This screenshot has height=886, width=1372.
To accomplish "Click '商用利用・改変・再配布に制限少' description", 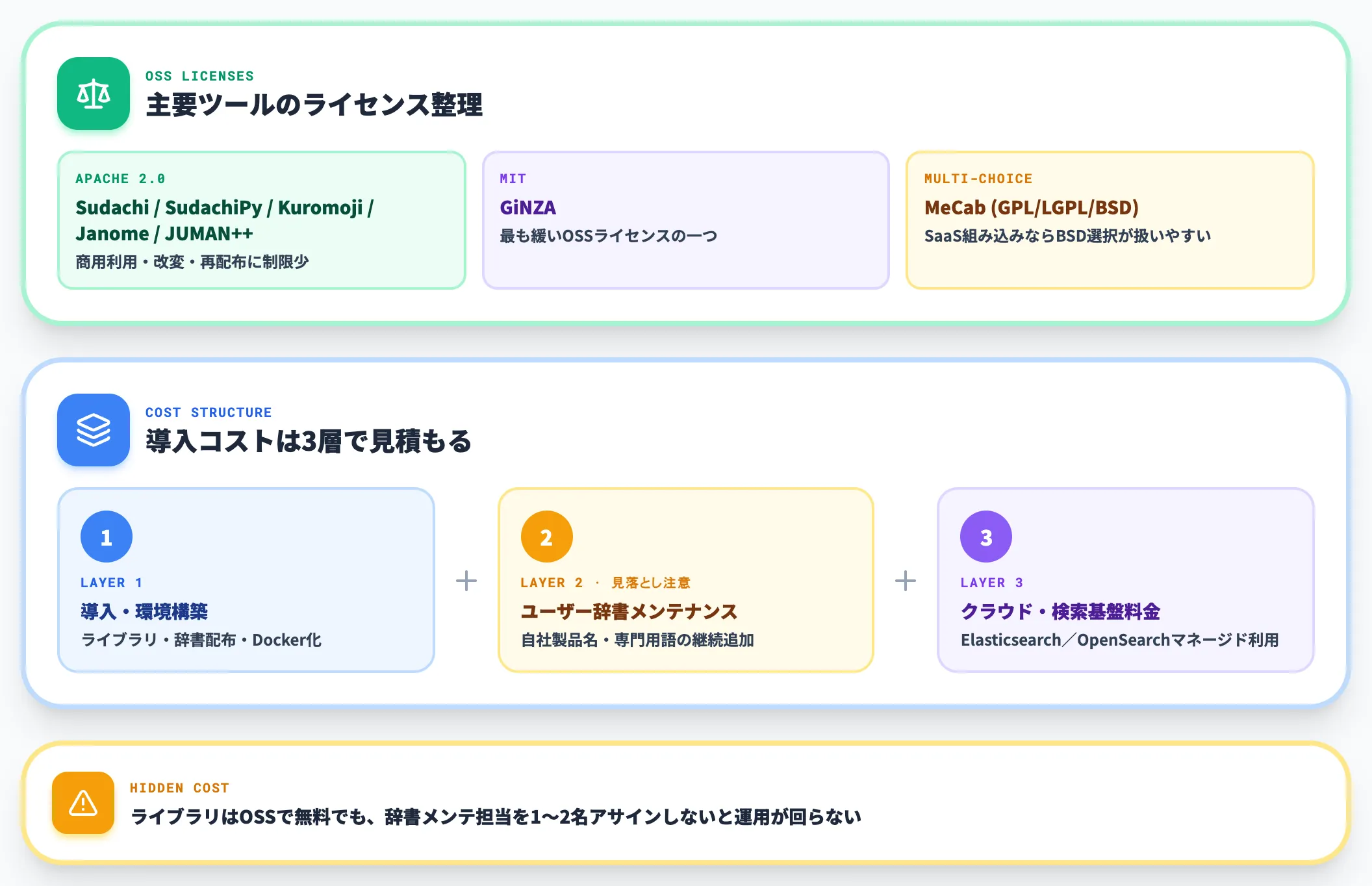I will tap(192, 262).
